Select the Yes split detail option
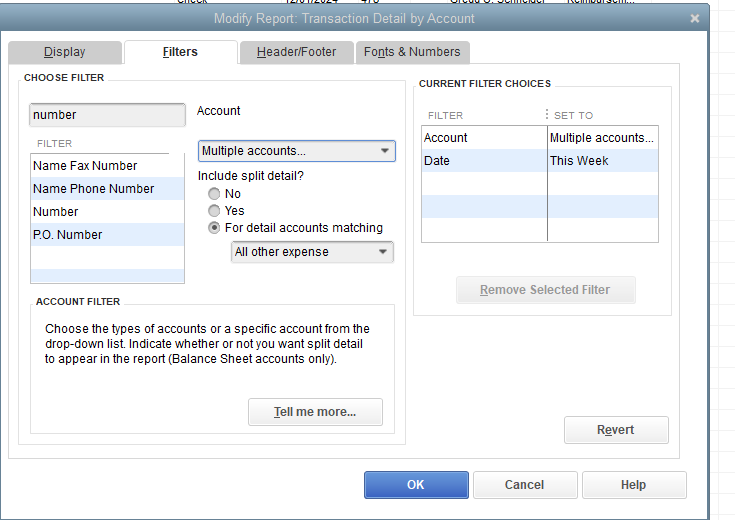 (x=214, y=211)
